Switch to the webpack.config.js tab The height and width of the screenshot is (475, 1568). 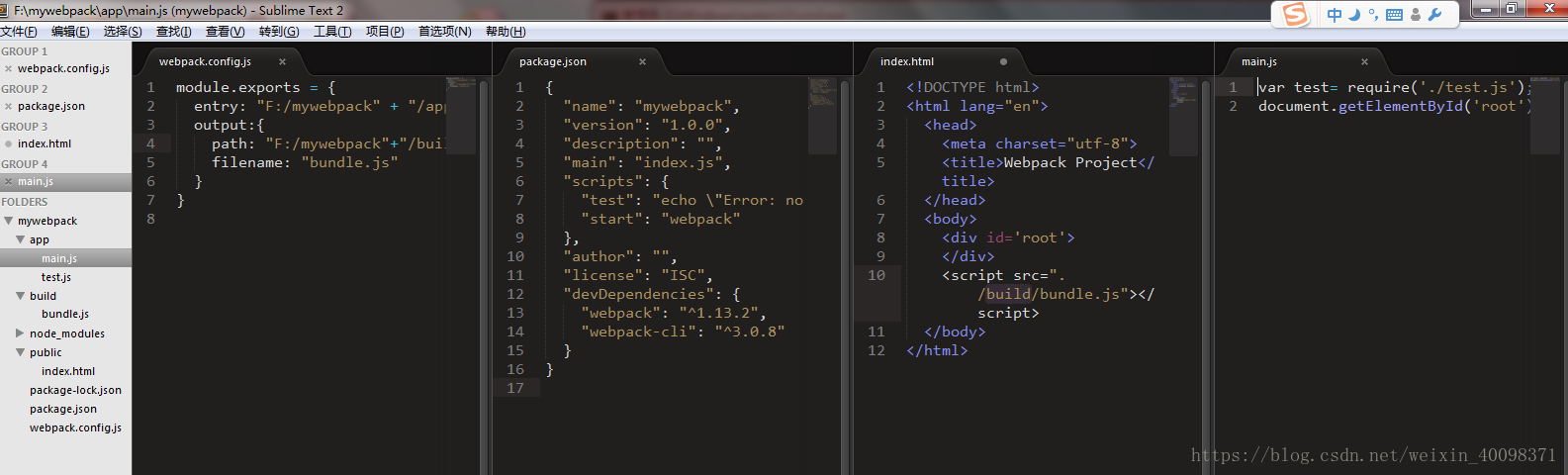205,61
